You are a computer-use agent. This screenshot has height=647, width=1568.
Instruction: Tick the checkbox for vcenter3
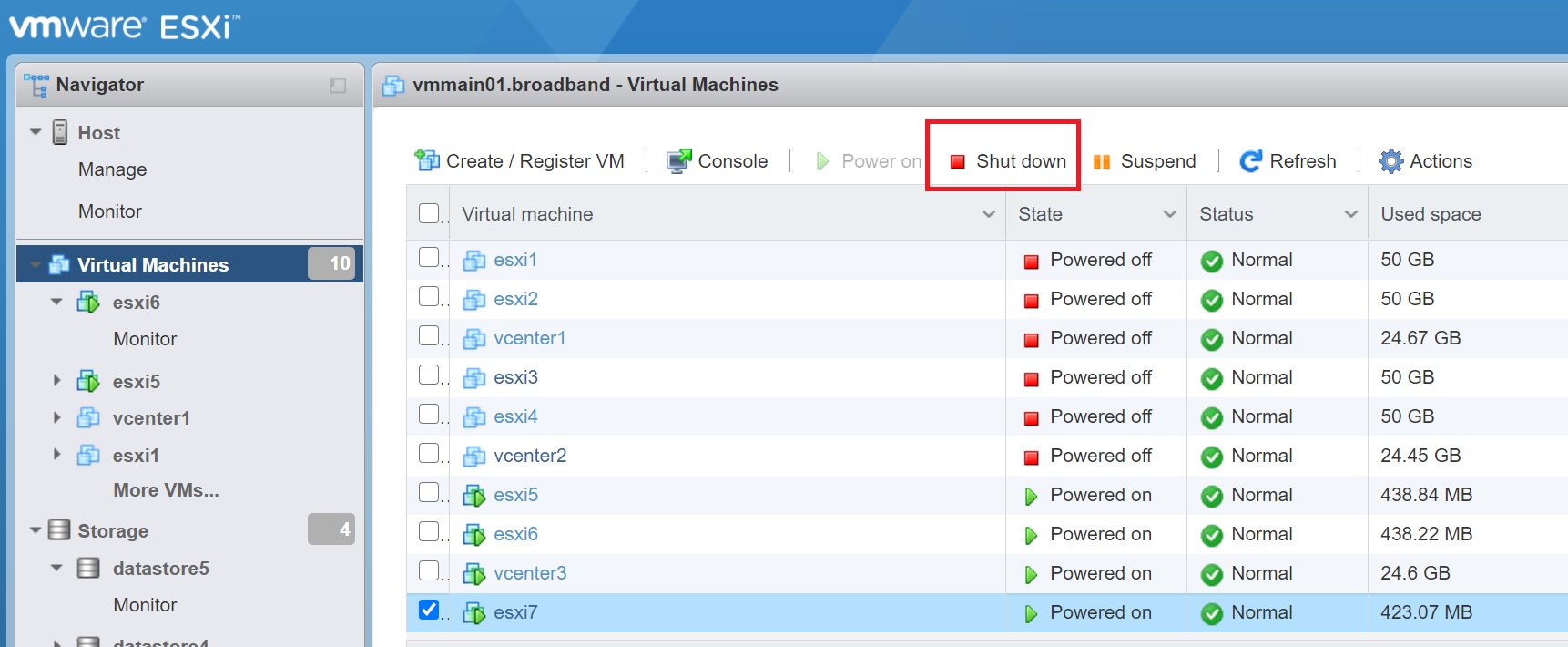(x=429, y=570)
